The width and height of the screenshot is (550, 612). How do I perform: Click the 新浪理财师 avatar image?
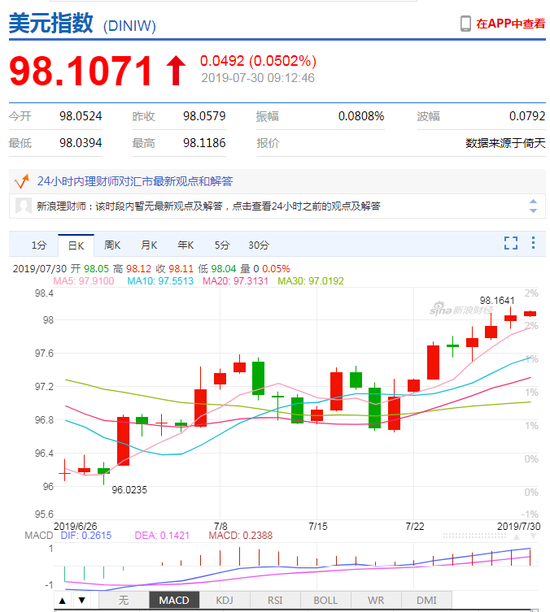click(x=23, y=206)
